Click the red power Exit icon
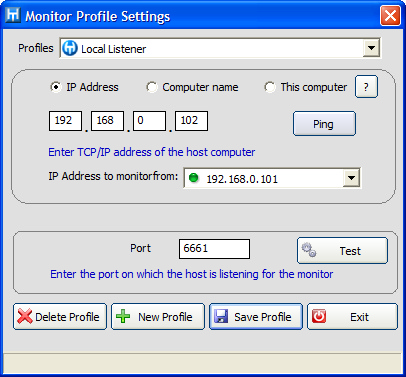Image resolution: width=406 pixels, height=377 pixels. [x=319, y=316]
